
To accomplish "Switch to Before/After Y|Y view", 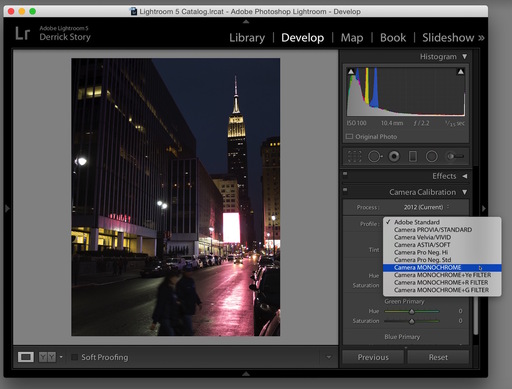I will pyautogui.click(x=47, y=357).
